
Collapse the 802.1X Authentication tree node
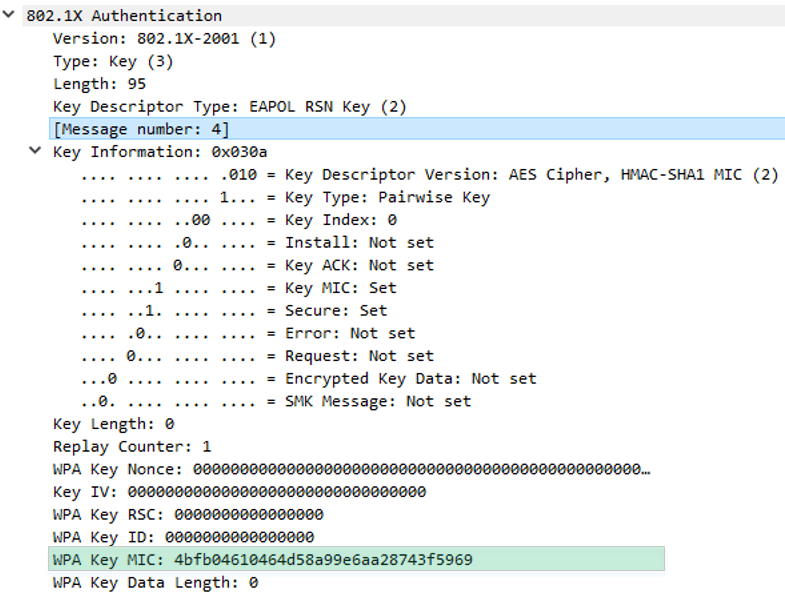pyautogui.click(x=9, y=15)
